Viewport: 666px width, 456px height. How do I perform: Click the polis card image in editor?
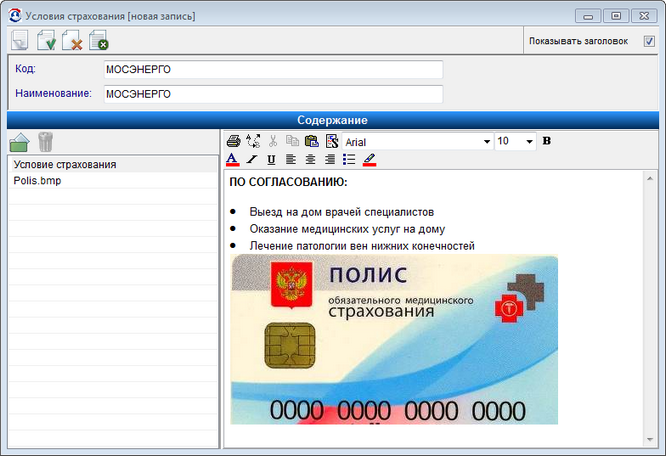point(394,339)
